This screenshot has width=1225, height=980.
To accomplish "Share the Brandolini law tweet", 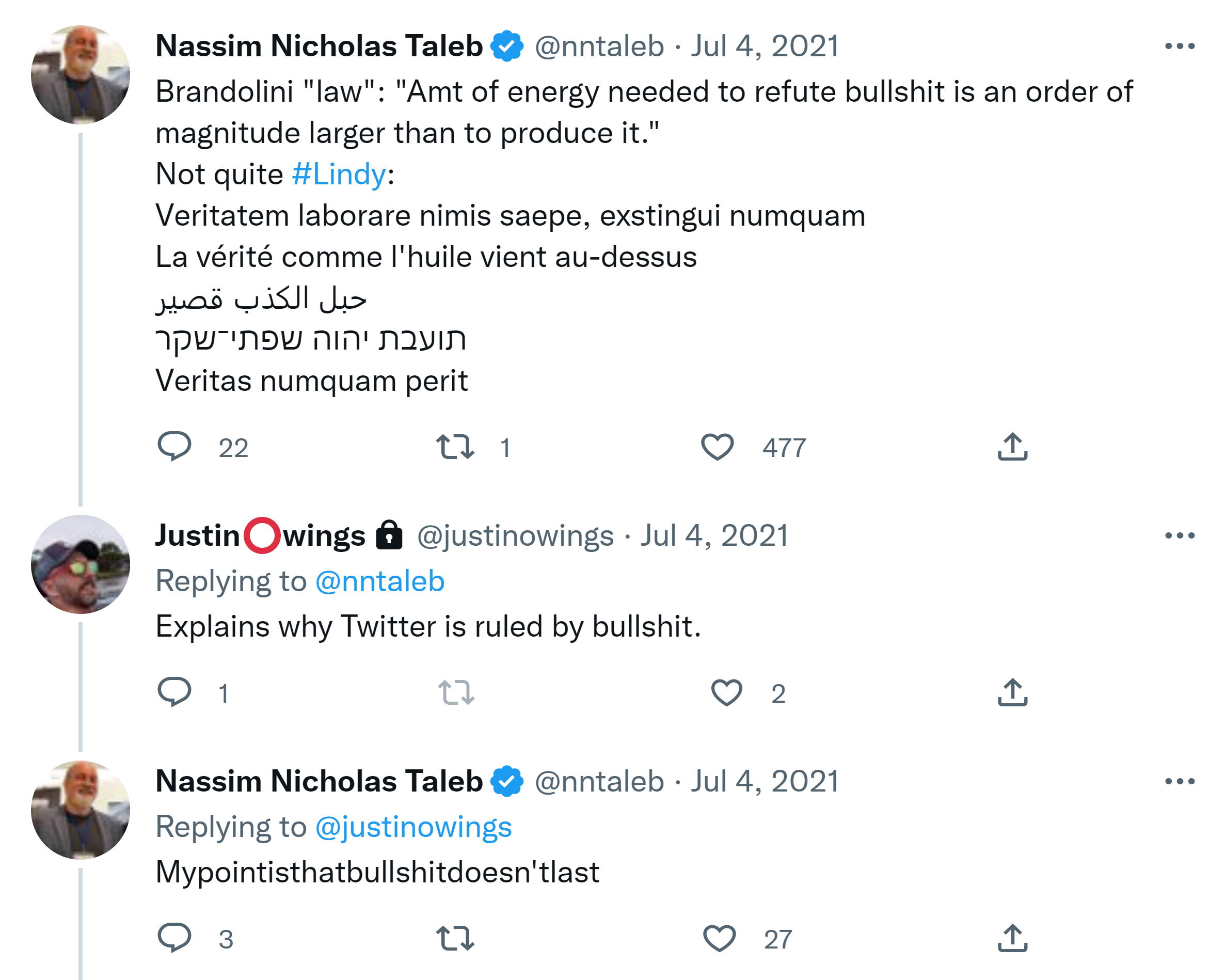I will 1012,447.
